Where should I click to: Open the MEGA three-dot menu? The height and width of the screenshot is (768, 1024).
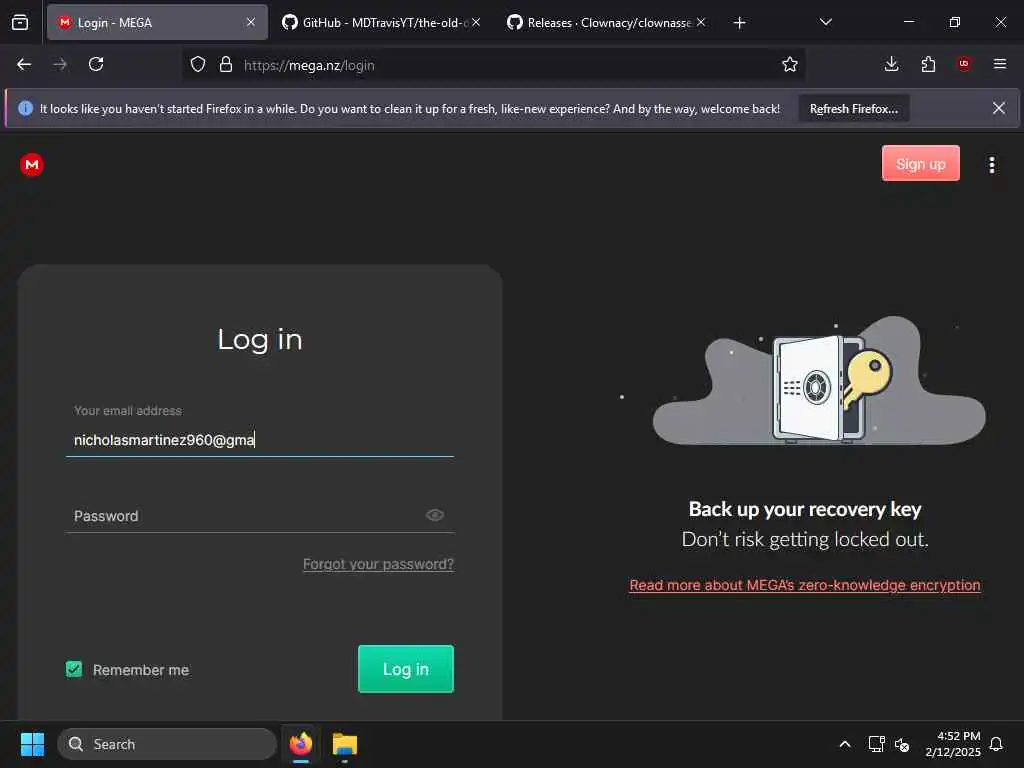pyautogui.click(x=991, y=165)
